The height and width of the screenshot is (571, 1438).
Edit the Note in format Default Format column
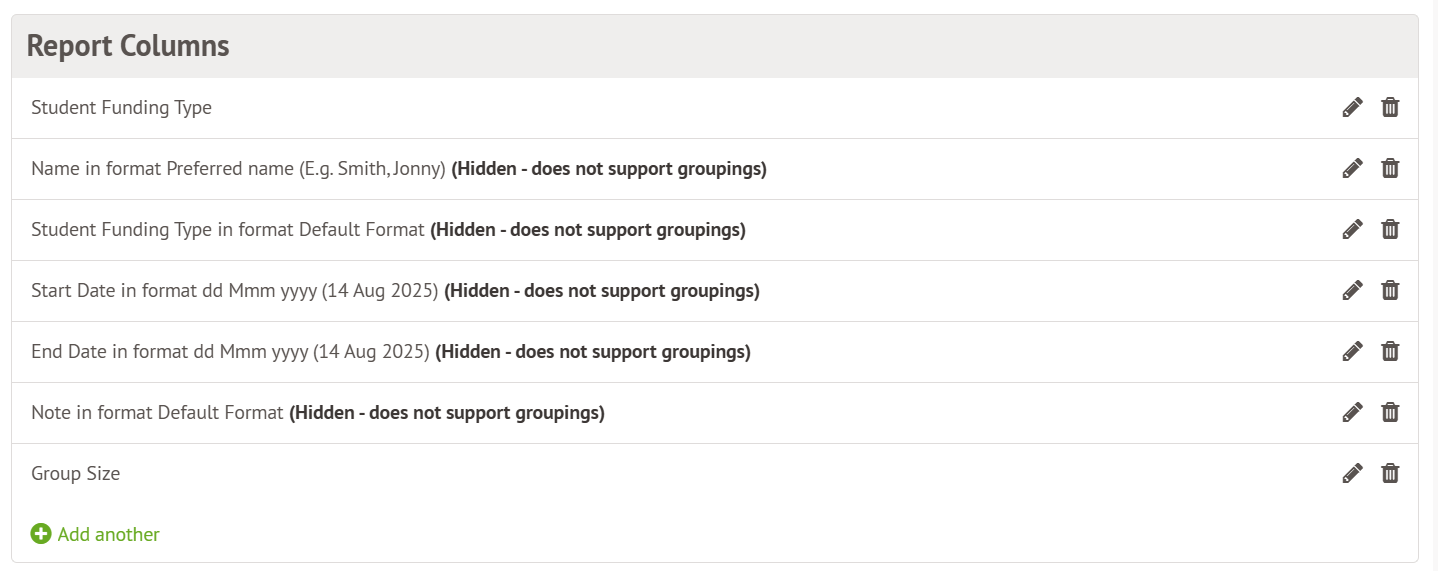(x=1352, y=413)
